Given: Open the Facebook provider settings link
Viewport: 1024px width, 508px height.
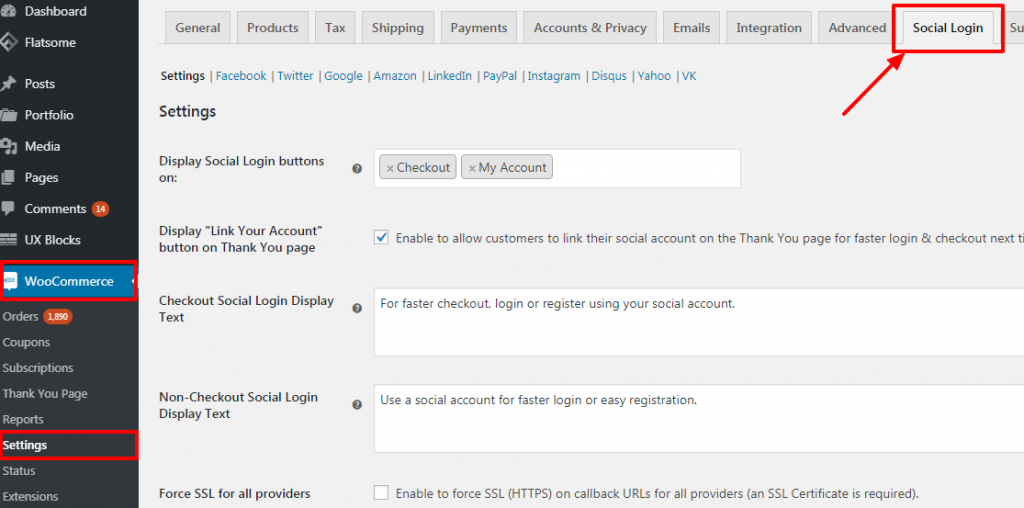Looking at the screenshot, I should 241,76.
